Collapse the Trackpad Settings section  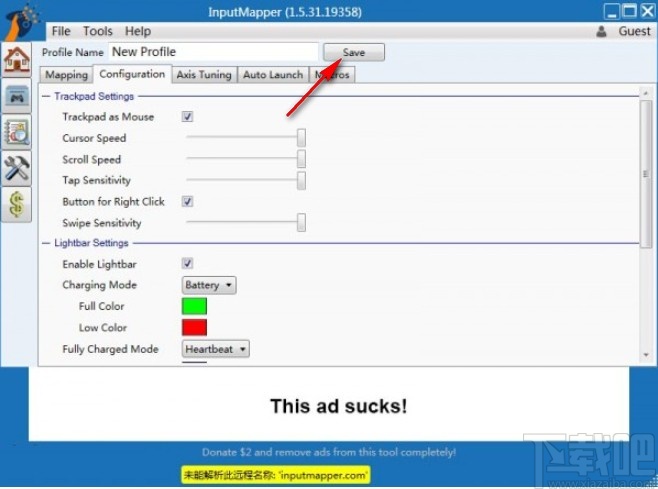[46, 97]
